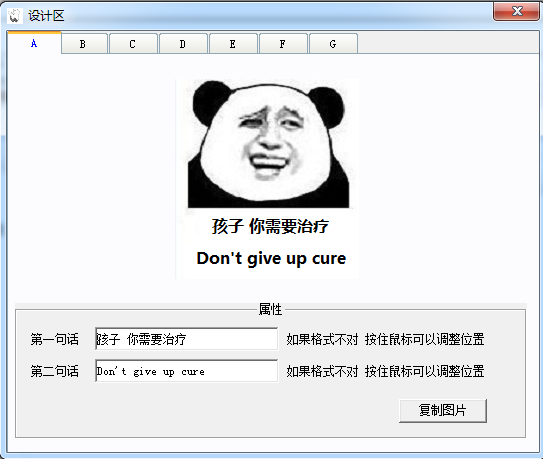Select tab G
This screenshot has width=543, height=459.
pyautogui.click(x=333, y=44)
